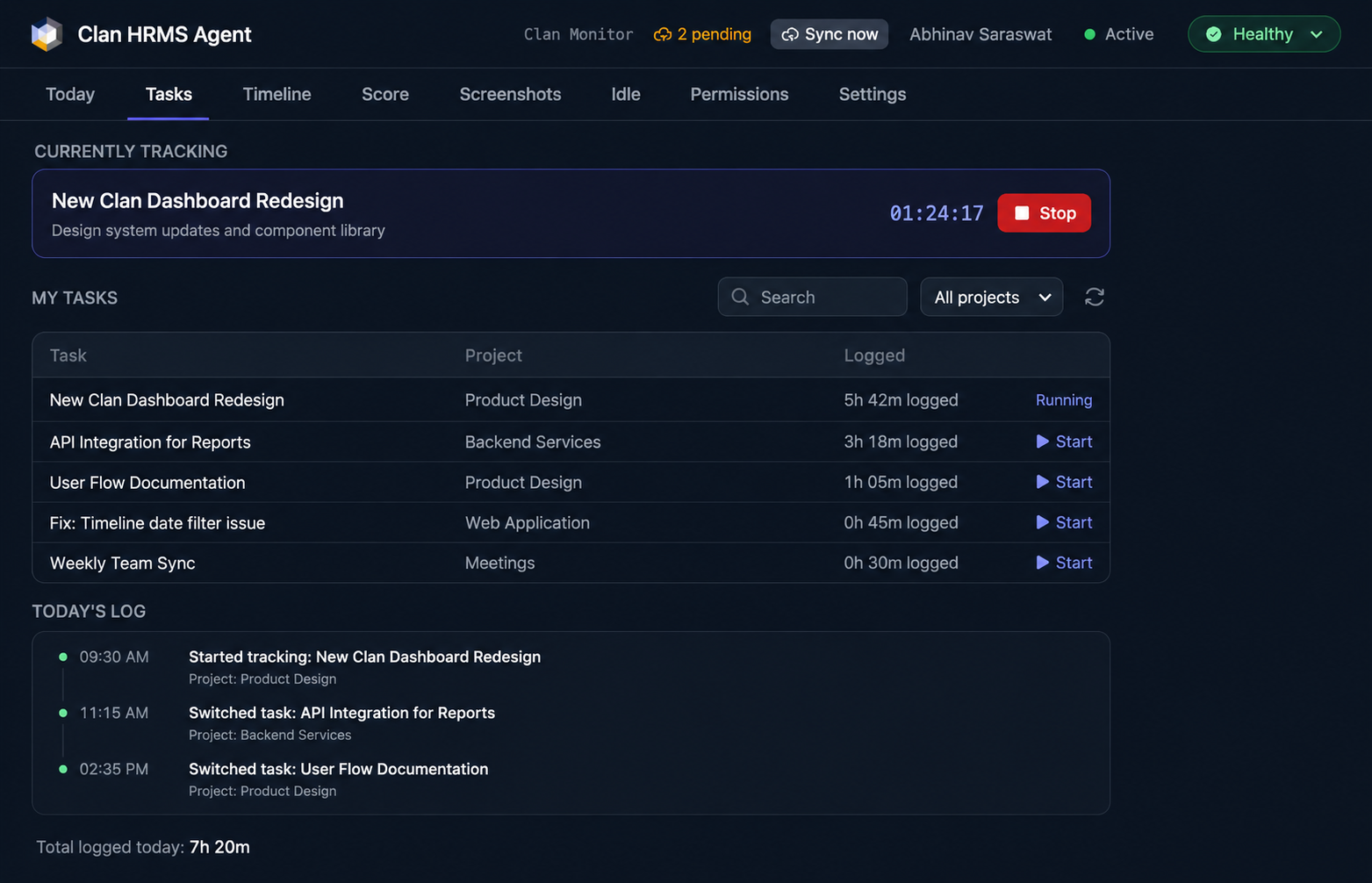Screen dimensions: 1372x883
Task: Click the Sync now button
Action: pyautogui.click(x=830, y=34)
